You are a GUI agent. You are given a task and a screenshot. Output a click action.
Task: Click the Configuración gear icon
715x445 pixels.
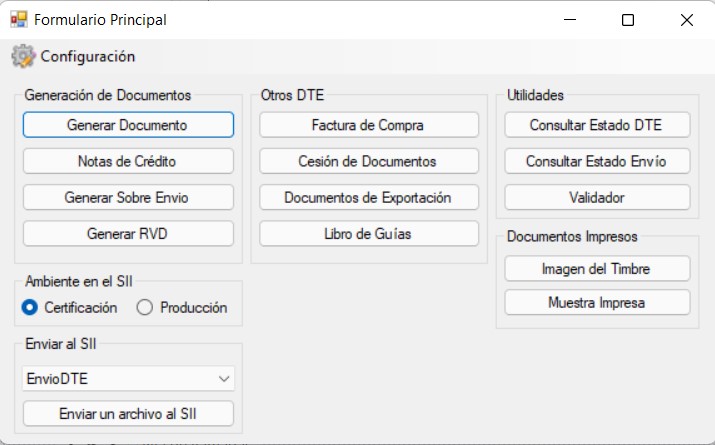tap(23, 56)
